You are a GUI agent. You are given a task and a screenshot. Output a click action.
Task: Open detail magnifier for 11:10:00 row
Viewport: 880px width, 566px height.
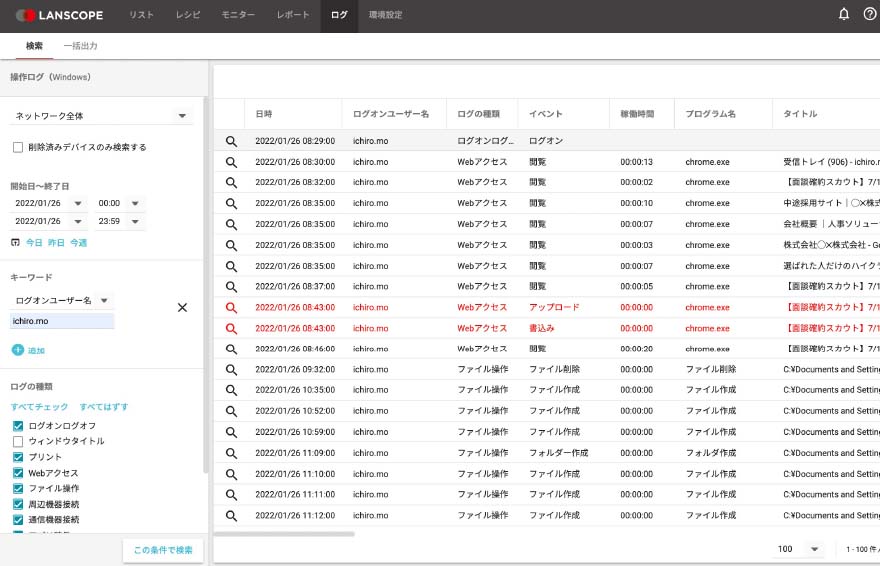pos(231,474)
